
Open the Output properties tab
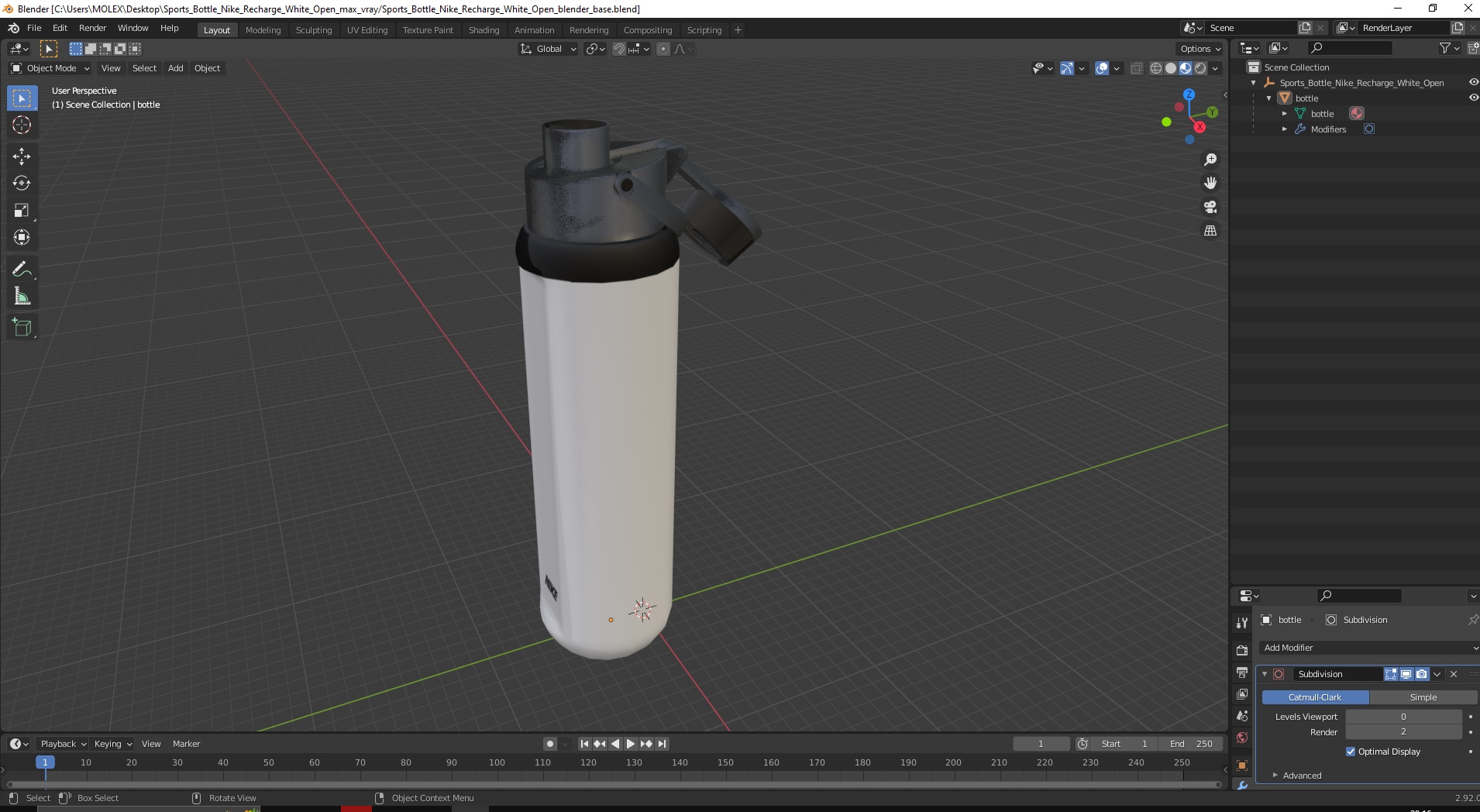1242,672
